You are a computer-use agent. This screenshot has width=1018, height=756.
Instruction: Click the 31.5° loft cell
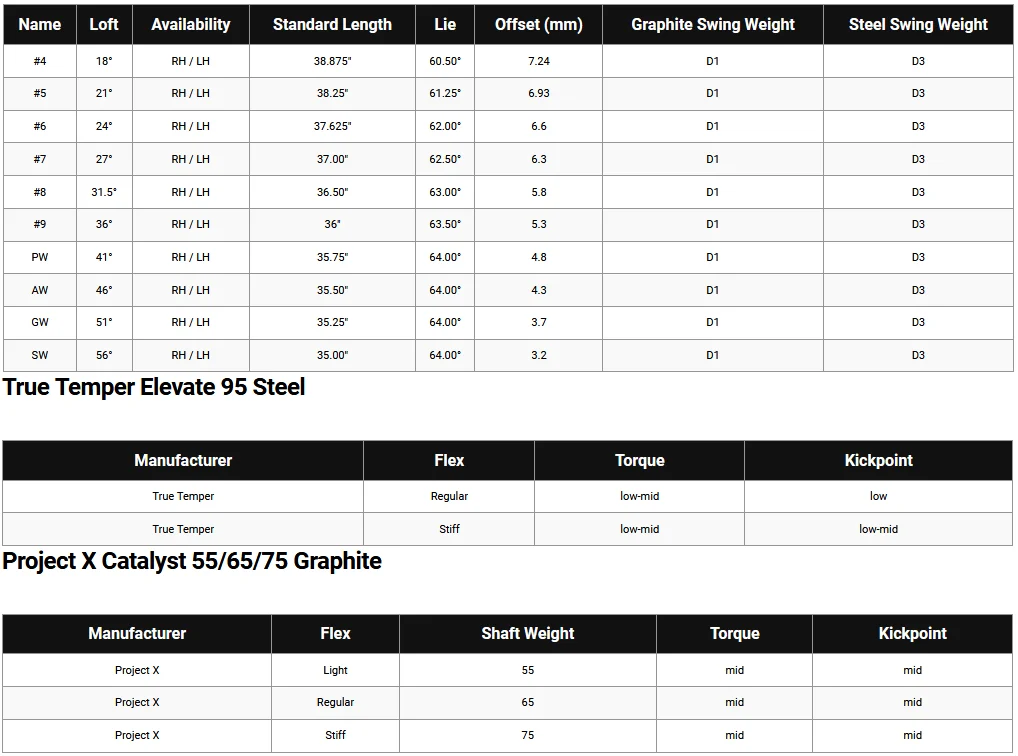(x=104, y=192)
